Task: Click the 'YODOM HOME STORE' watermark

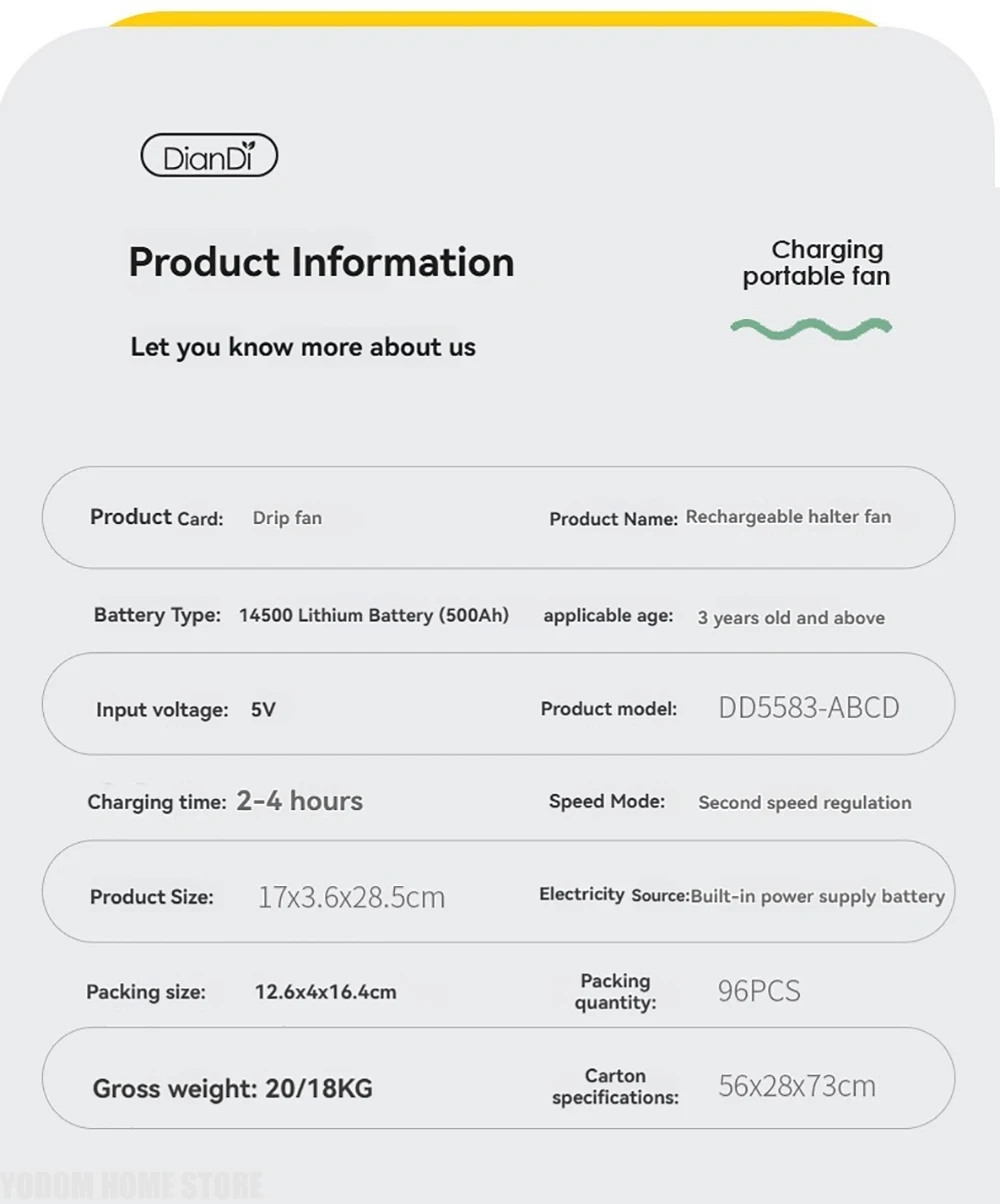Action: (x=132, y=1187)
